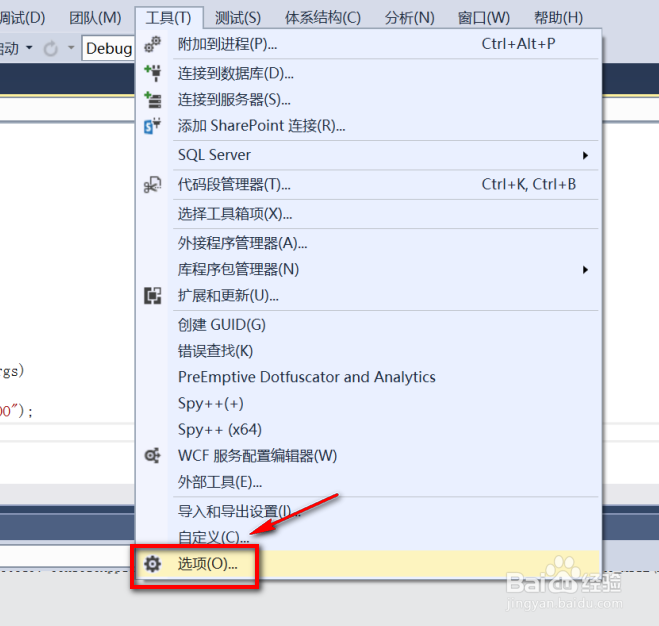This screenshot has height=626, width=659.
Task: Click the 工具(T) menu bar item
Action: tap(169, 18)
